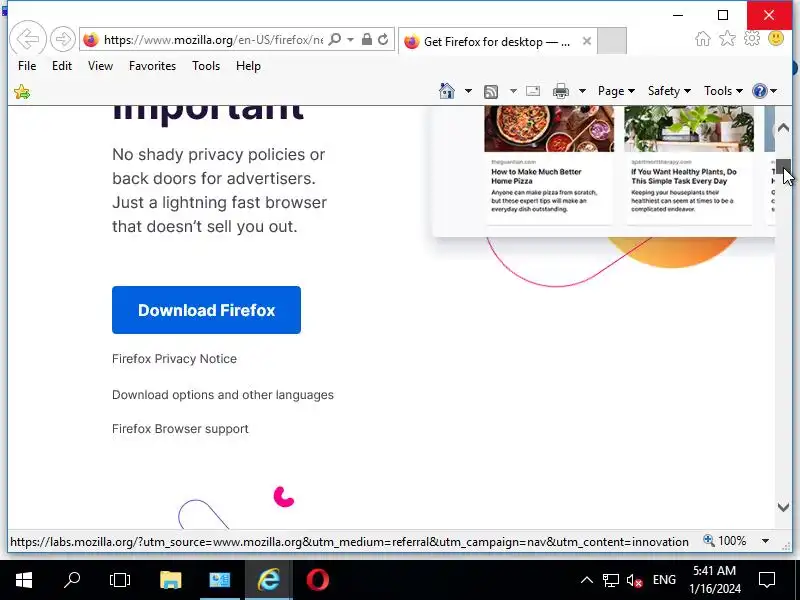Click the network status tray icon
Viewport: 800px width, 600px height.
point(611,580)
